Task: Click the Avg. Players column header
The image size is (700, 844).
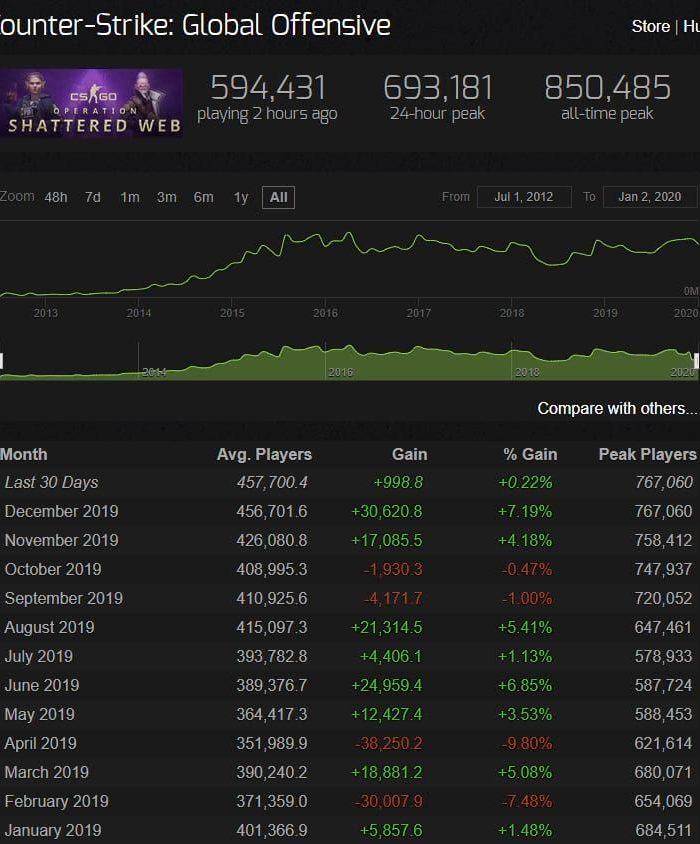Action: coord(264,454)
